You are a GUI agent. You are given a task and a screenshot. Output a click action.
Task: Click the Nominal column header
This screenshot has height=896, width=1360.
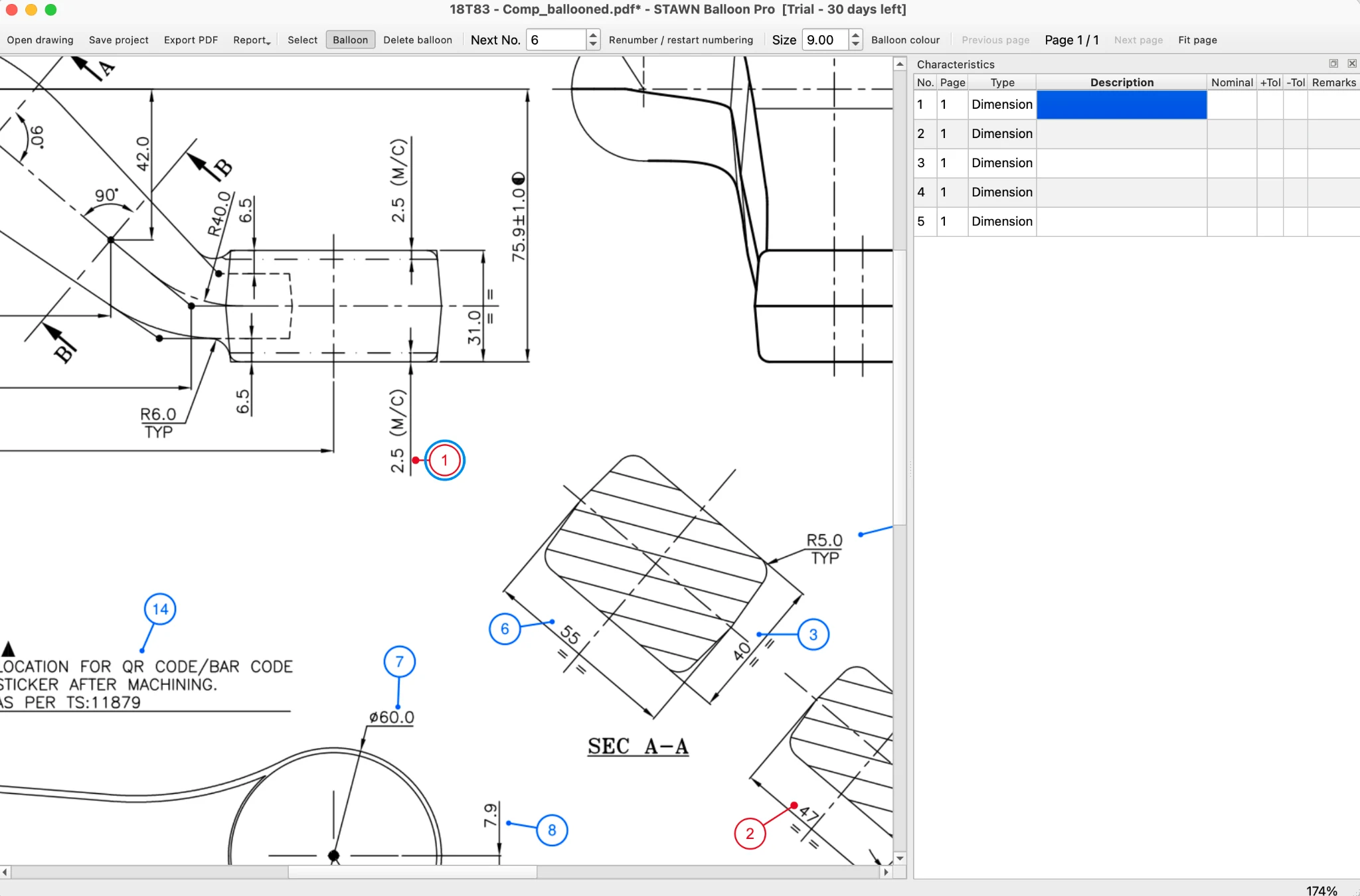[x=1232, y=82]
